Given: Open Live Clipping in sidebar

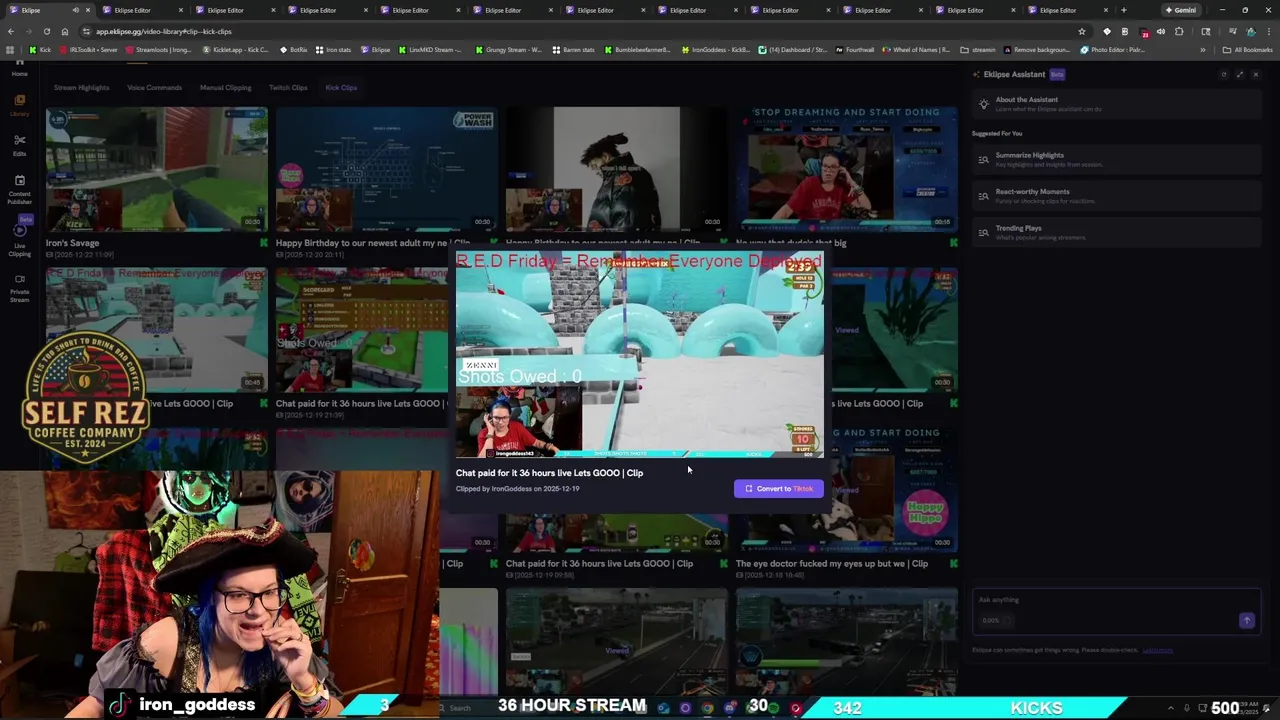Looking at the screenshot, I should [19, 238].
